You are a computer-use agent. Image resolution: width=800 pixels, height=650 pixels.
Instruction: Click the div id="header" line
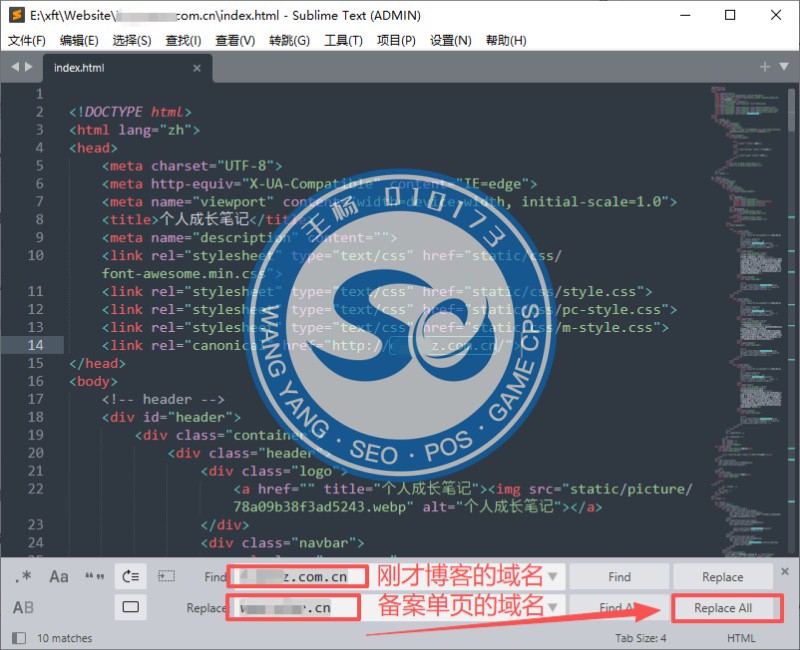171,417
